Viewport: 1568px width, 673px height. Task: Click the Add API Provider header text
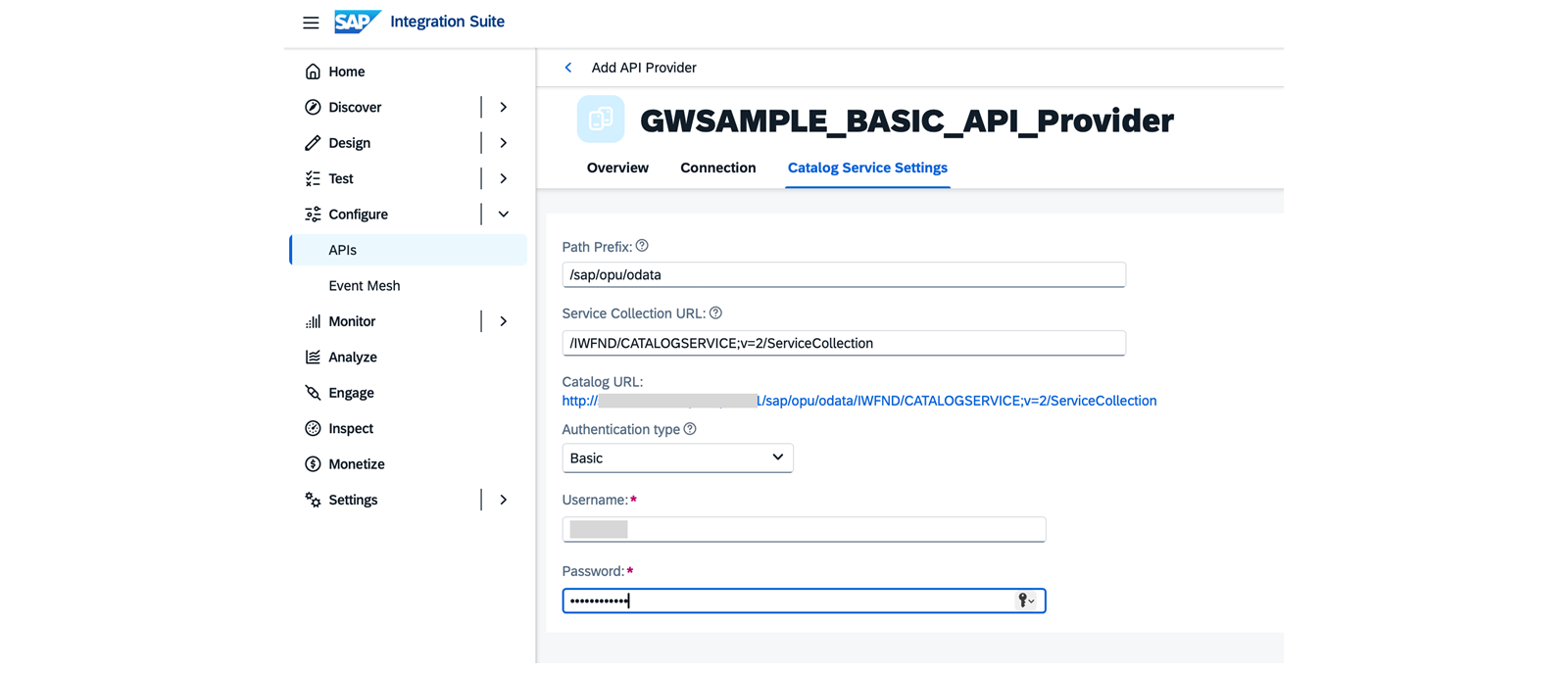[x=644, y=68]
